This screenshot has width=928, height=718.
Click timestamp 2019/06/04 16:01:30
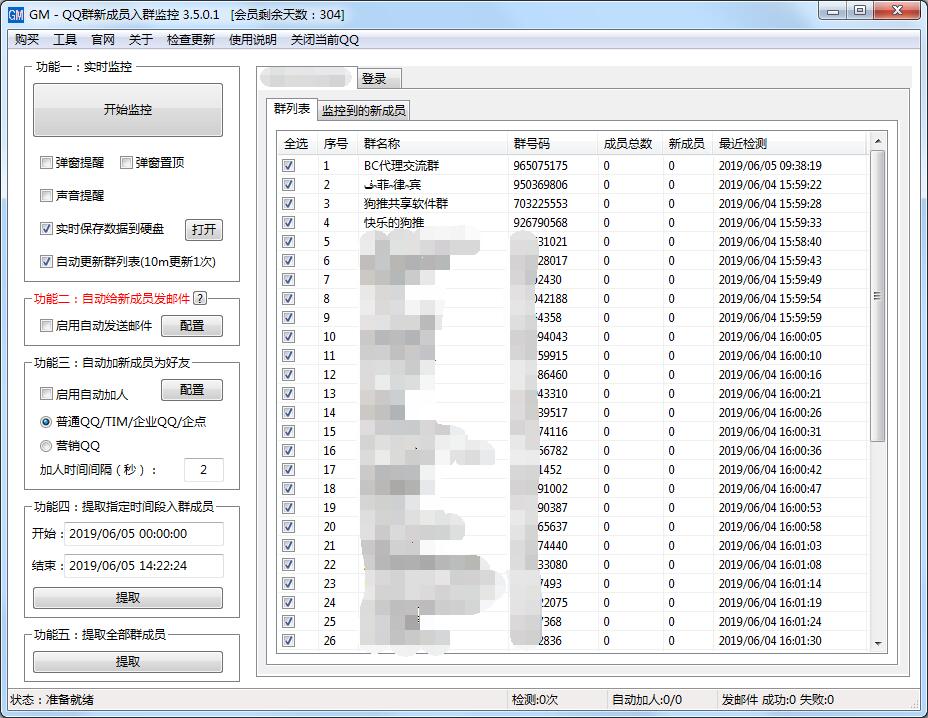770,640
